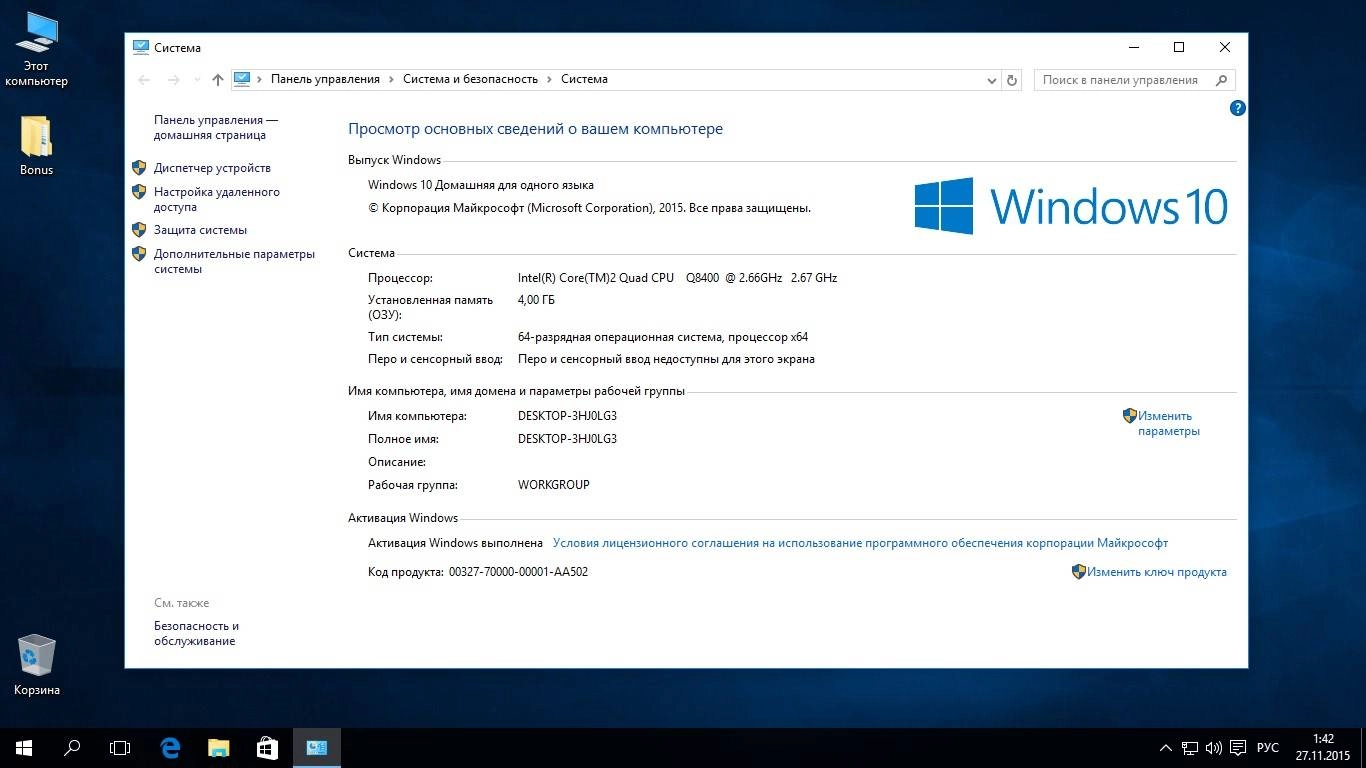Open Дополнительные параметры системы link
Screen dimensions: 1366x768
[234, 261]
